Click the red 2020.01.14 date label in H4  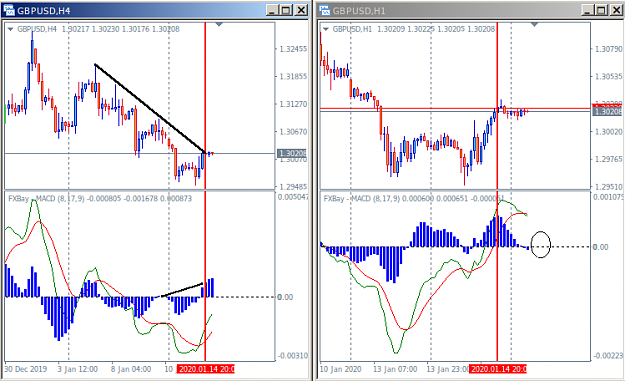coord(206,369)
